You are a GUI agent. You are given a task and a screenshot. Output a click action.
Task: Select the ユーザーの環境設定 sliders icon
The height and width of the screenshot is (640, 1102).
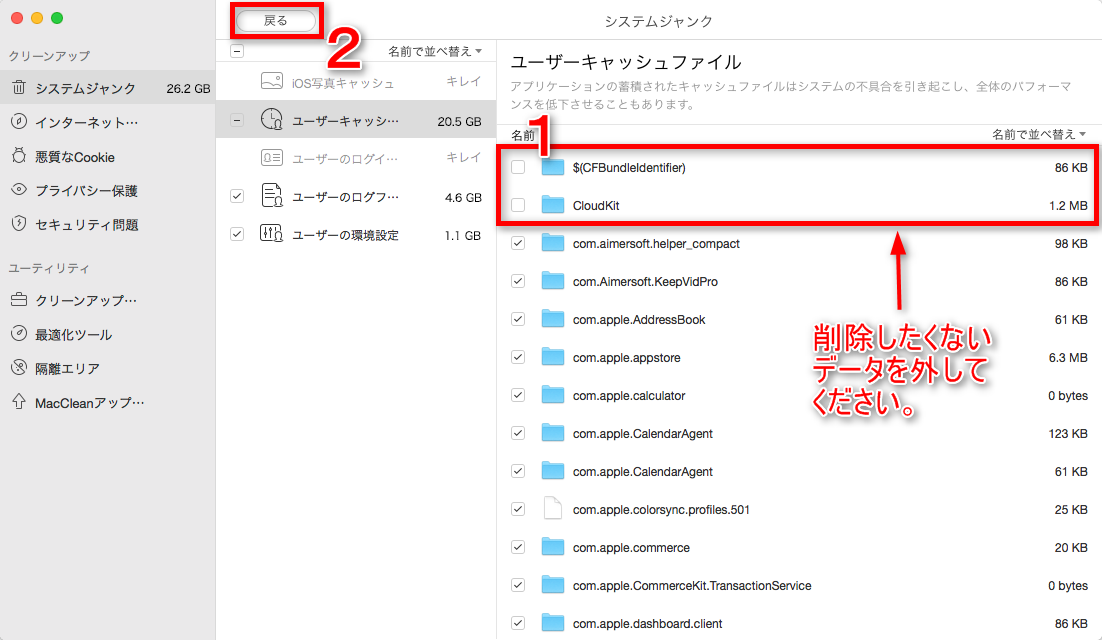[271, 233]
